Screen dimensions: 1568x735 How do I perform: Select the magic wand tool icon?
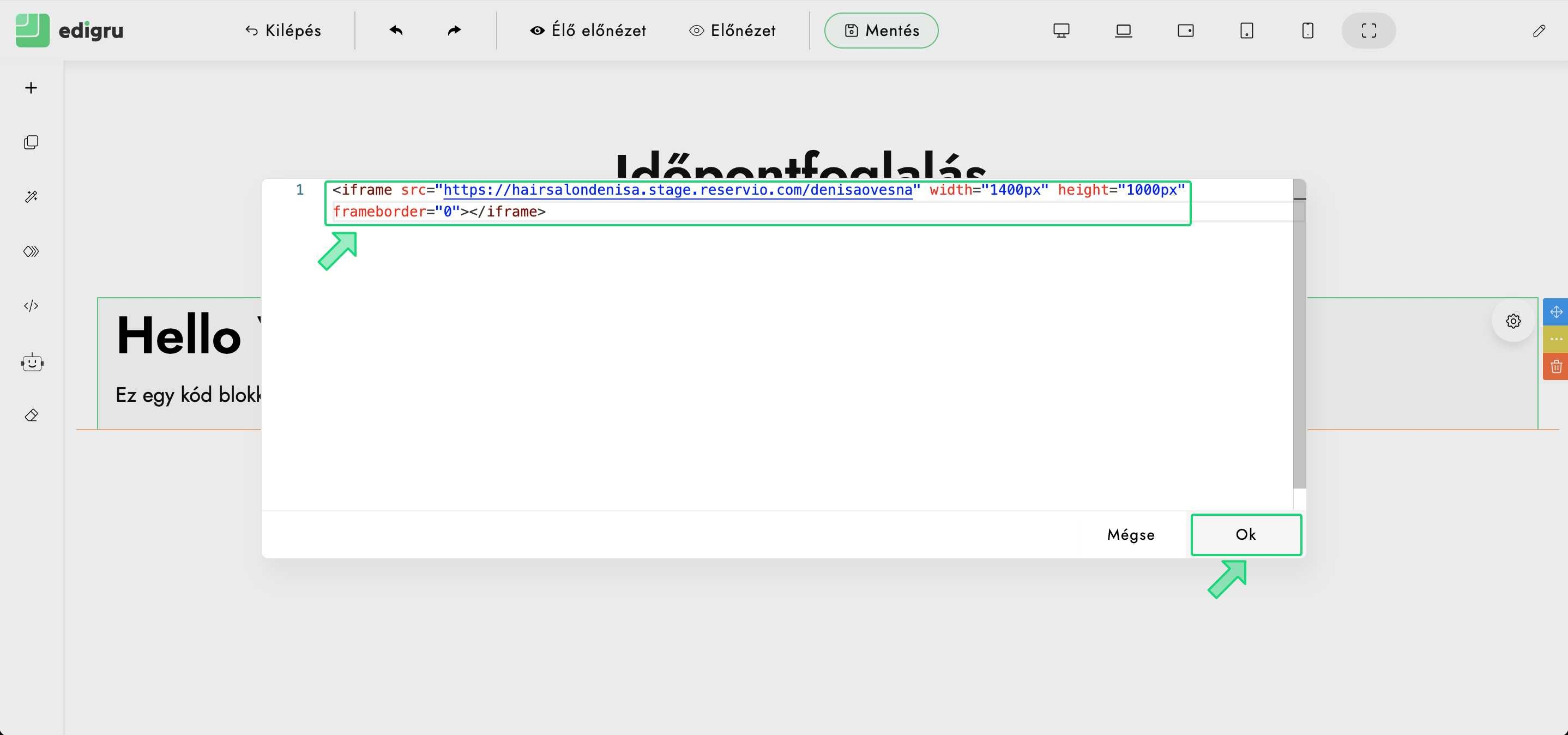pyautogui.click(x=31, y=197)
